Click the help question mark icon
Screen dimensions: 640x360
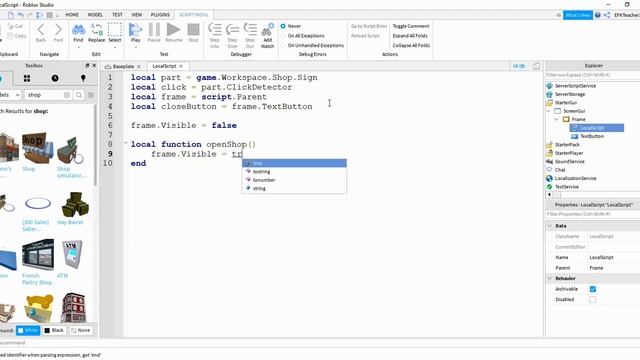(x=598, y=15)
